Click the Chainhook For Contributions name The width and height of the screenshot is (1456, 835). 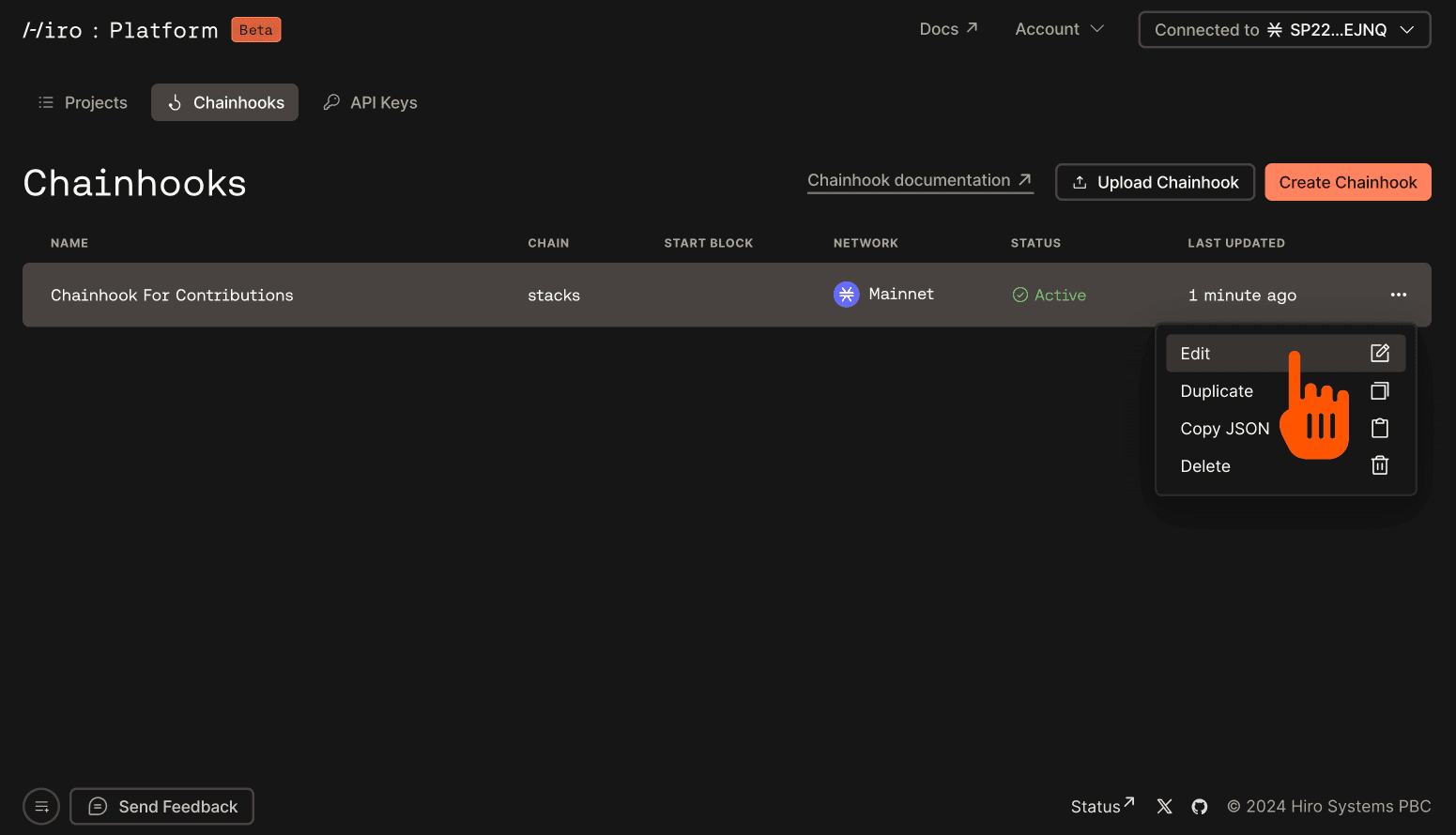pos(172,295)
